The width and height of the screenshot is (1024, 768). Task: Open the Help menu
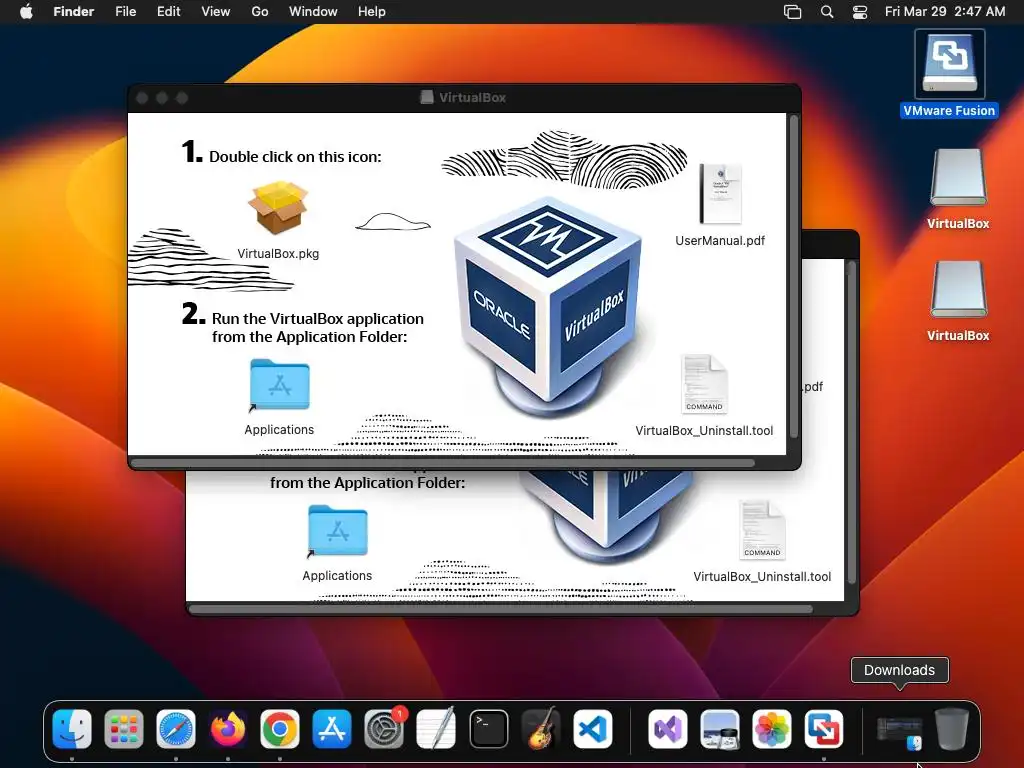[x=372, y=12]
